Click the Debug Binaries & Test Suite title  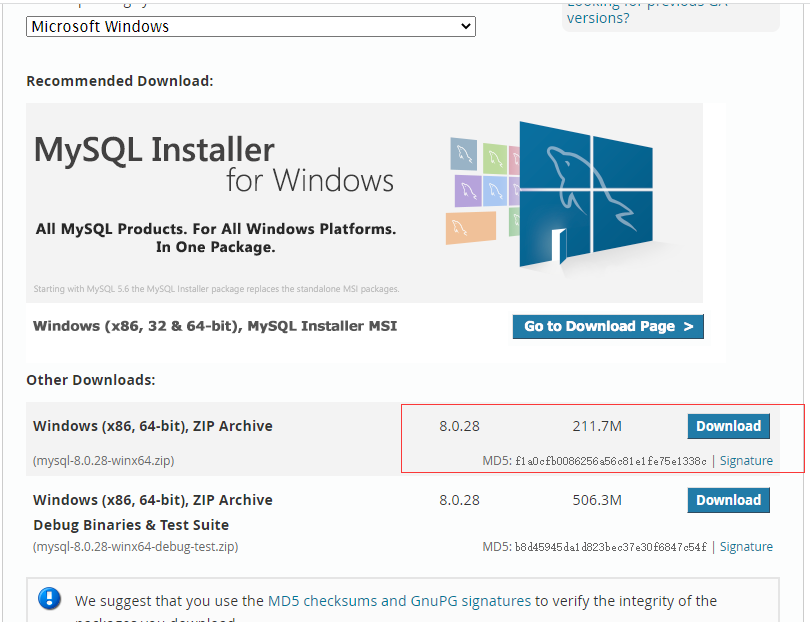pos(131,525)
